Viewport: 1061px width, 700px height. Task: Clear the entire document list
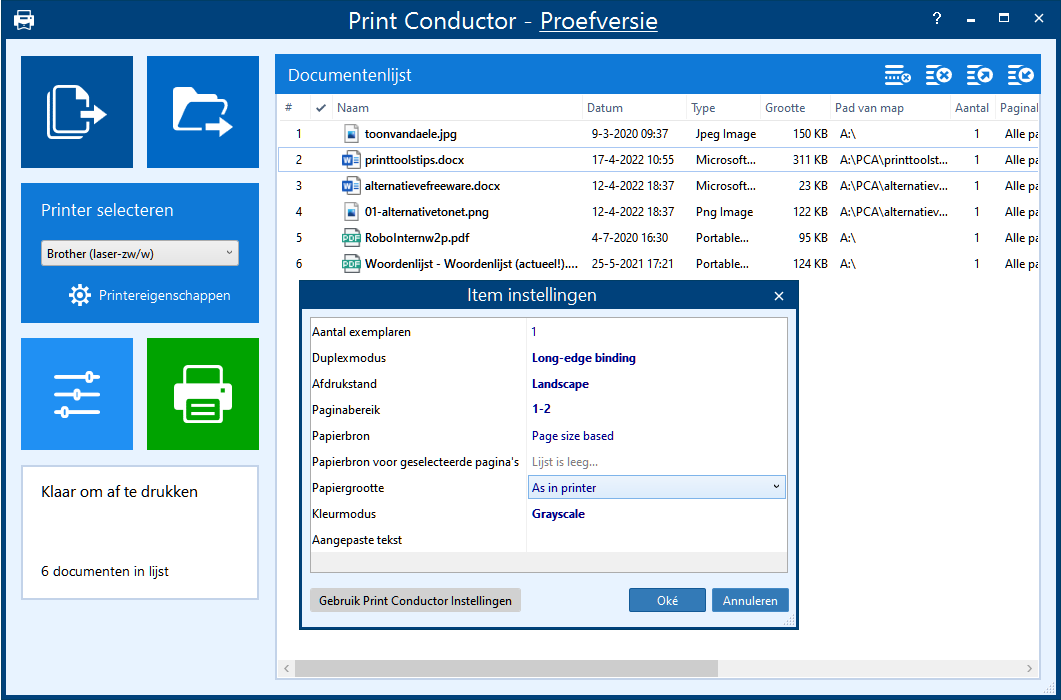(939, 75)
